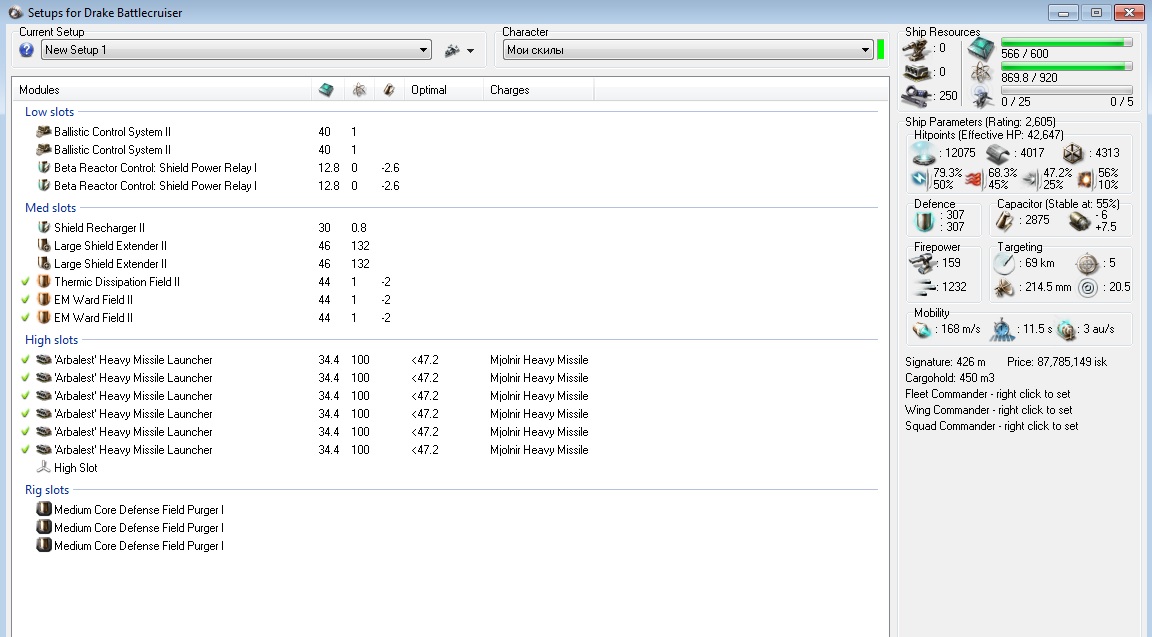Toggle third Arbalest launcher active checkmark
The width and height of the screenshot is (1152, 637).
pos(26,396)
